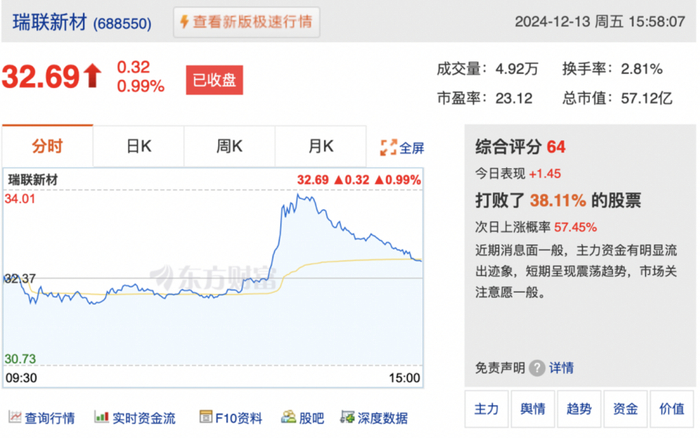Image resolution: width=700 pixels, height=438 pixels.
Task: Open the 股吧 forum link
Action: [x=311, y=418]
